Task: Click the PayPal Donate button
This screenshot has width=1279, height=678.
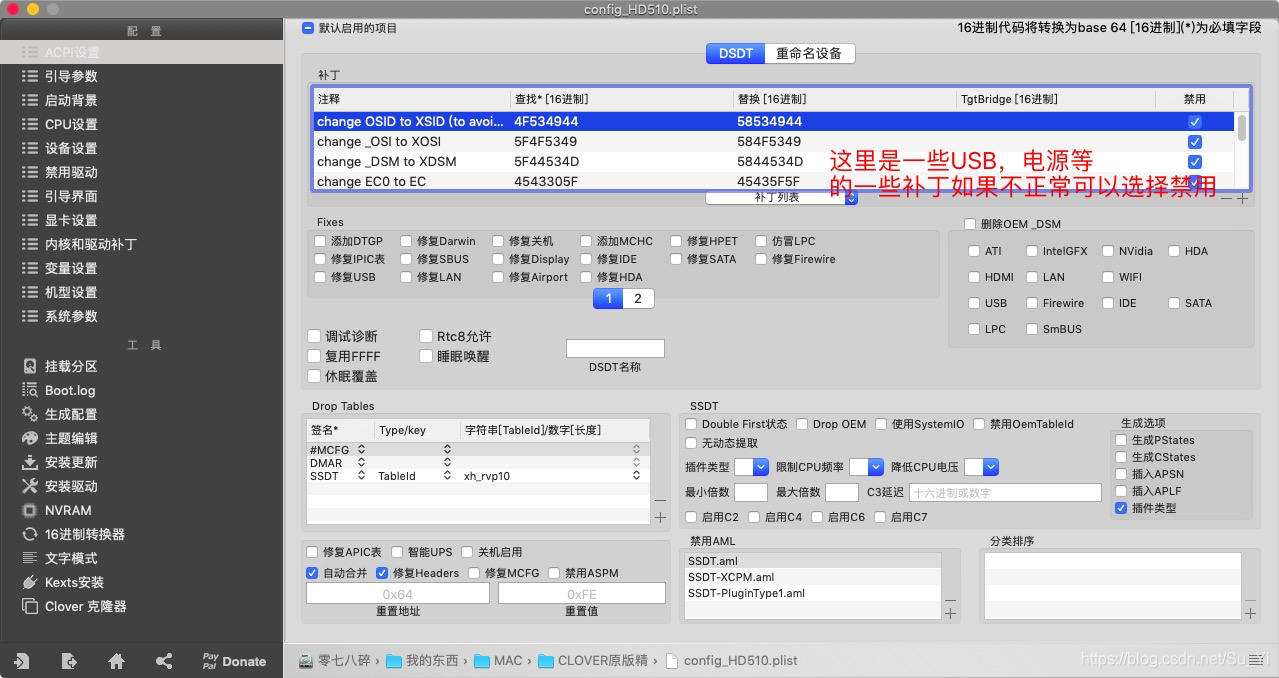Action: [234, 661]
